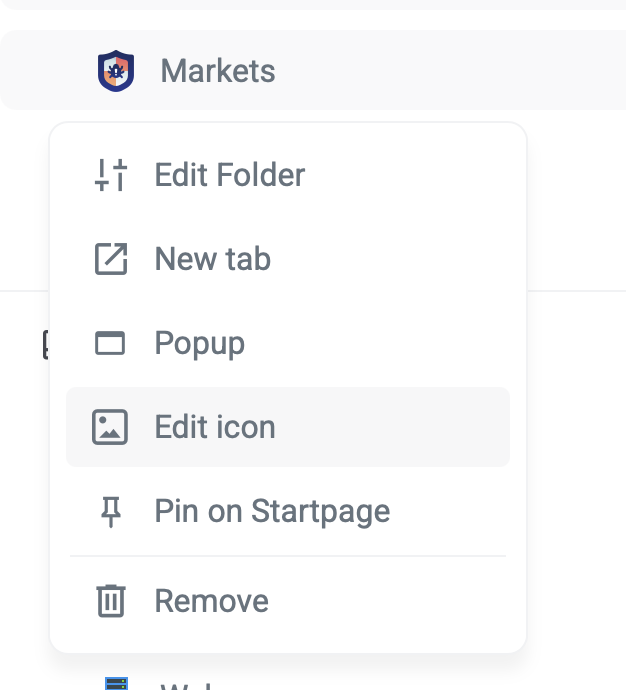Choose Remove from the context menu

pyautogui.click(x=211, y=601)
